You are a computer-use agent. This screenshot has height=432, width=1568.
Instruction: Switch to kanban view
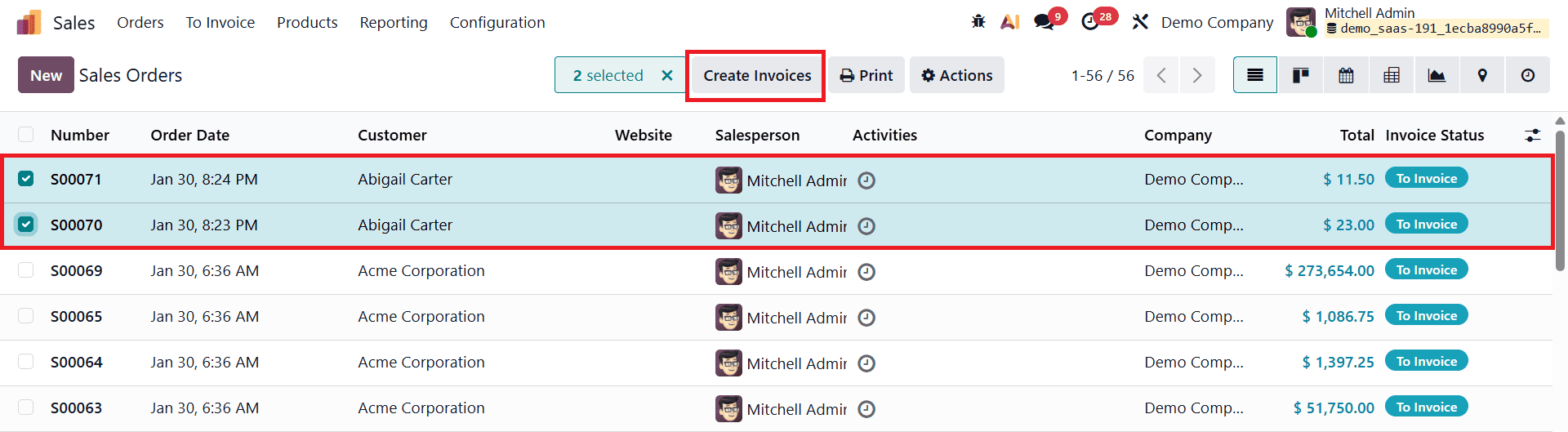[1301, 75]
